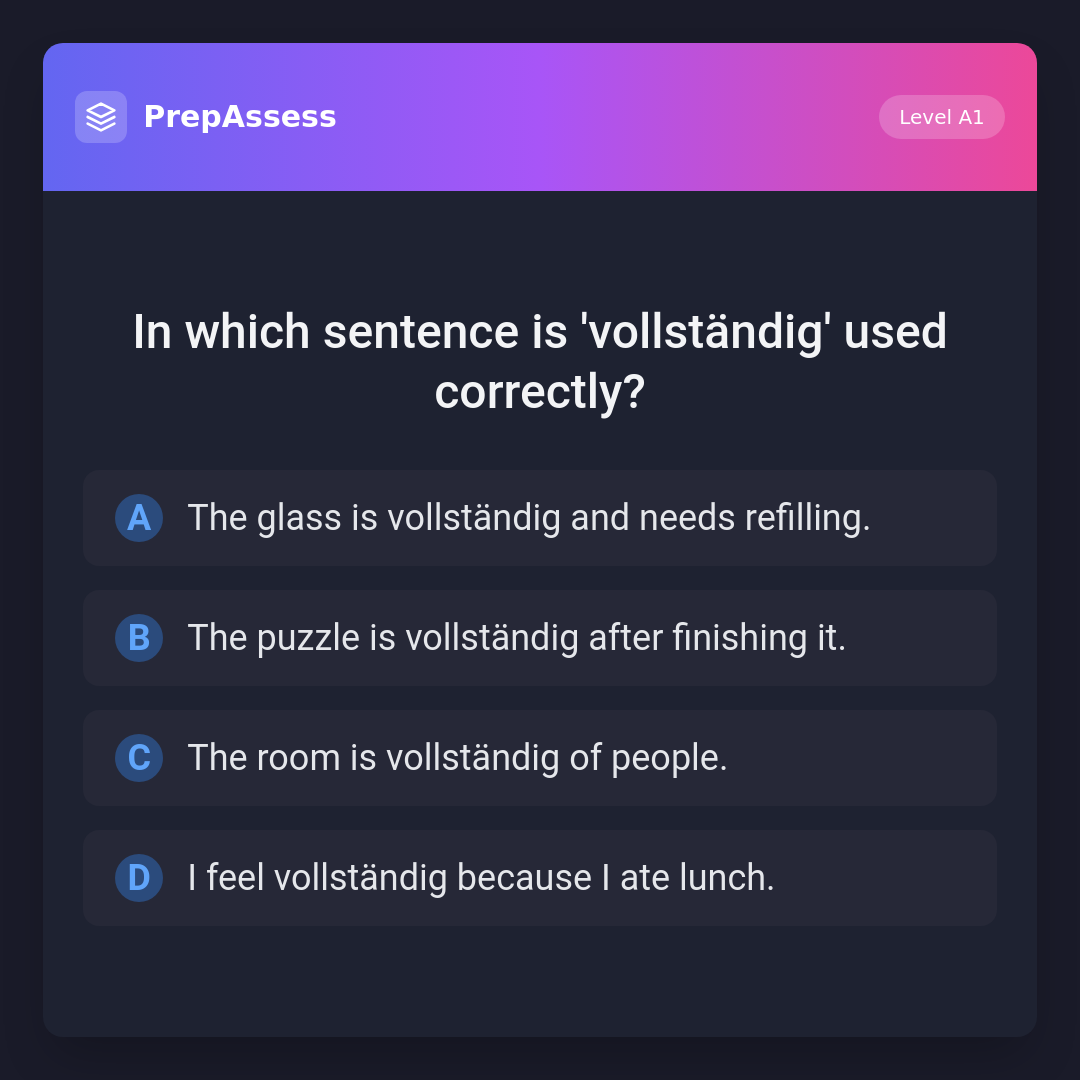Screen dimensions: 1080x1080
Task: Click the circular B letter badge
Action: (139, 638)
